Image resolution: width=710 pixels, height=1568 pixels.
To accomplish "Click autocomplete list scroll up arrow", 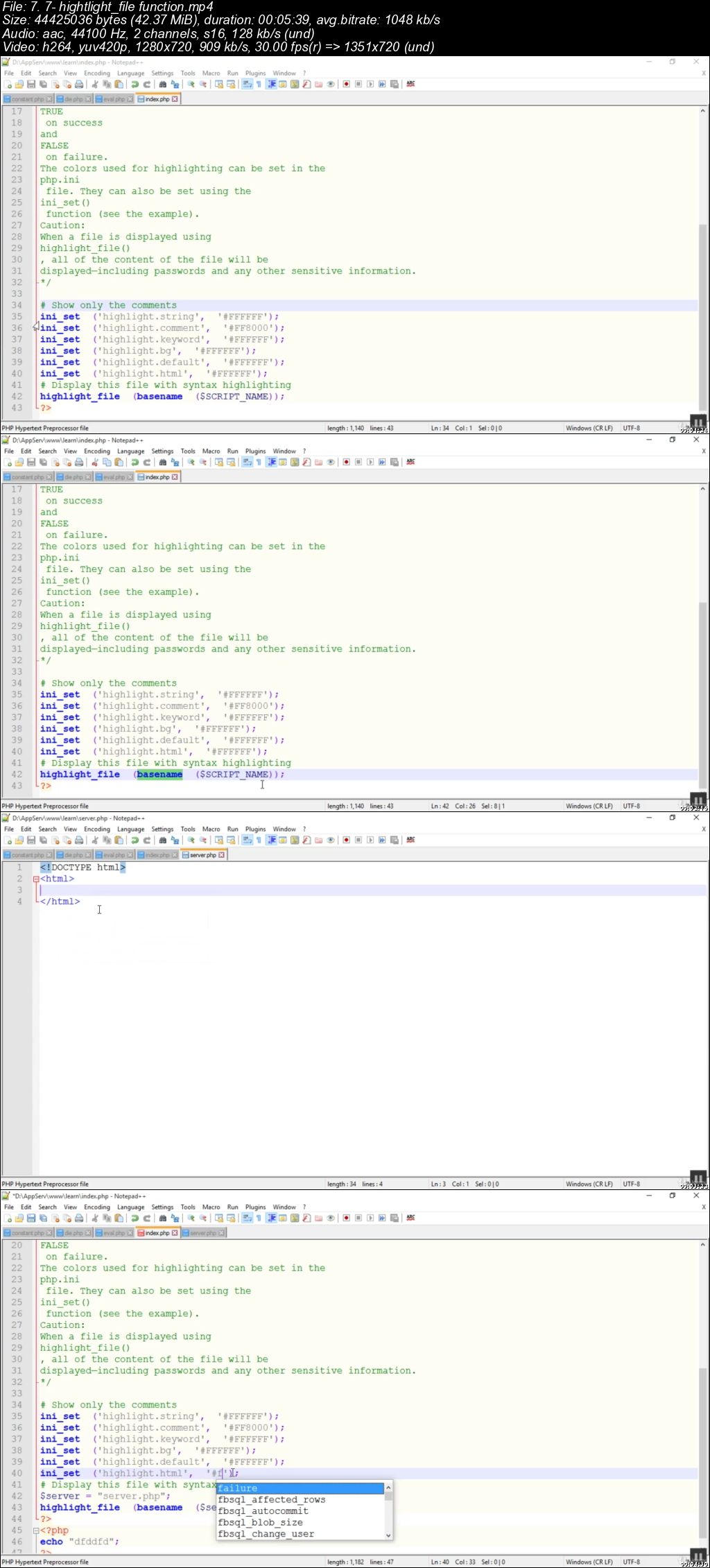I will (388, 1488).
